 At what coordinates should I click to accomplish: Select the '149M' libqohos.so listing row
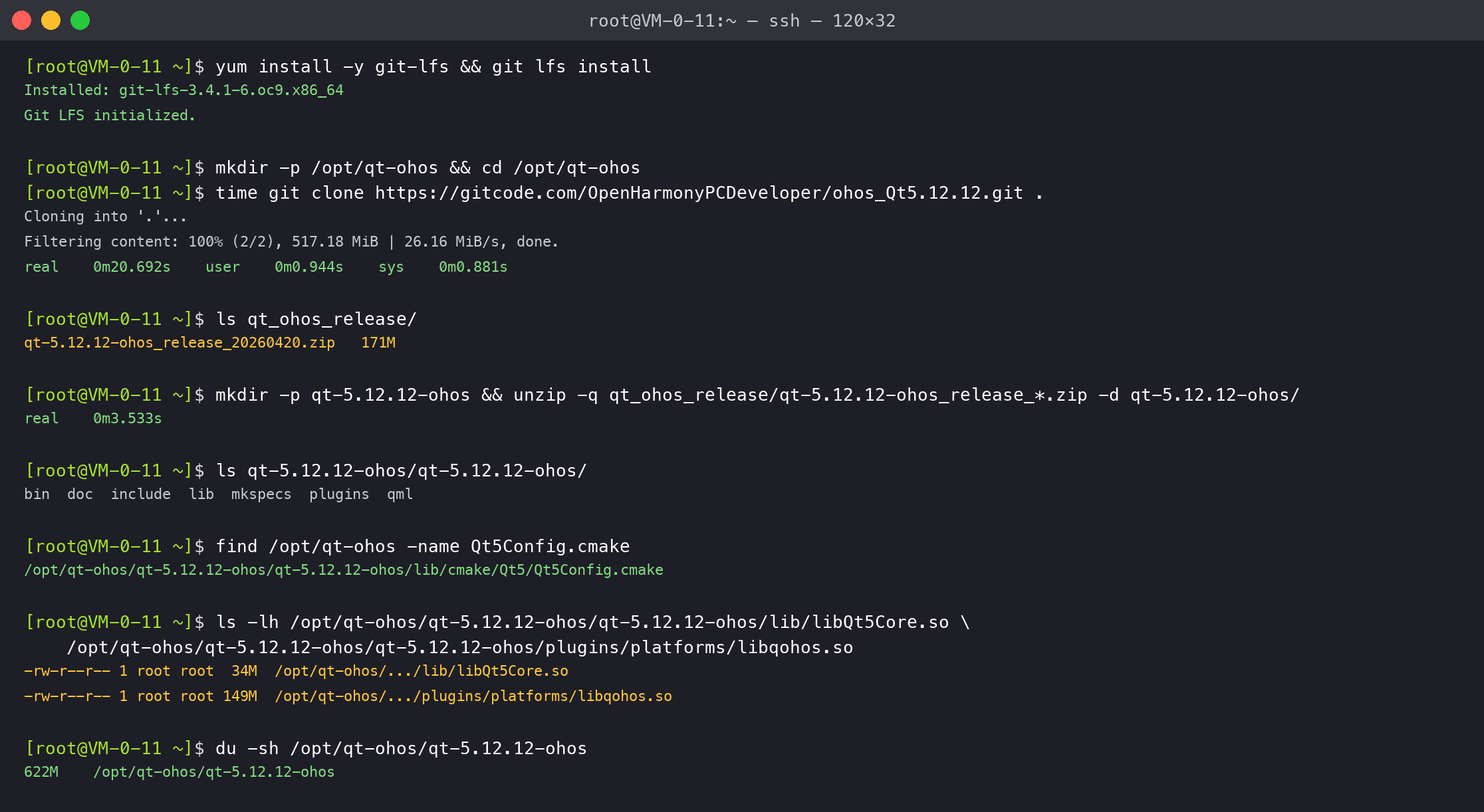pyautogui.click(x=348, y=696)
